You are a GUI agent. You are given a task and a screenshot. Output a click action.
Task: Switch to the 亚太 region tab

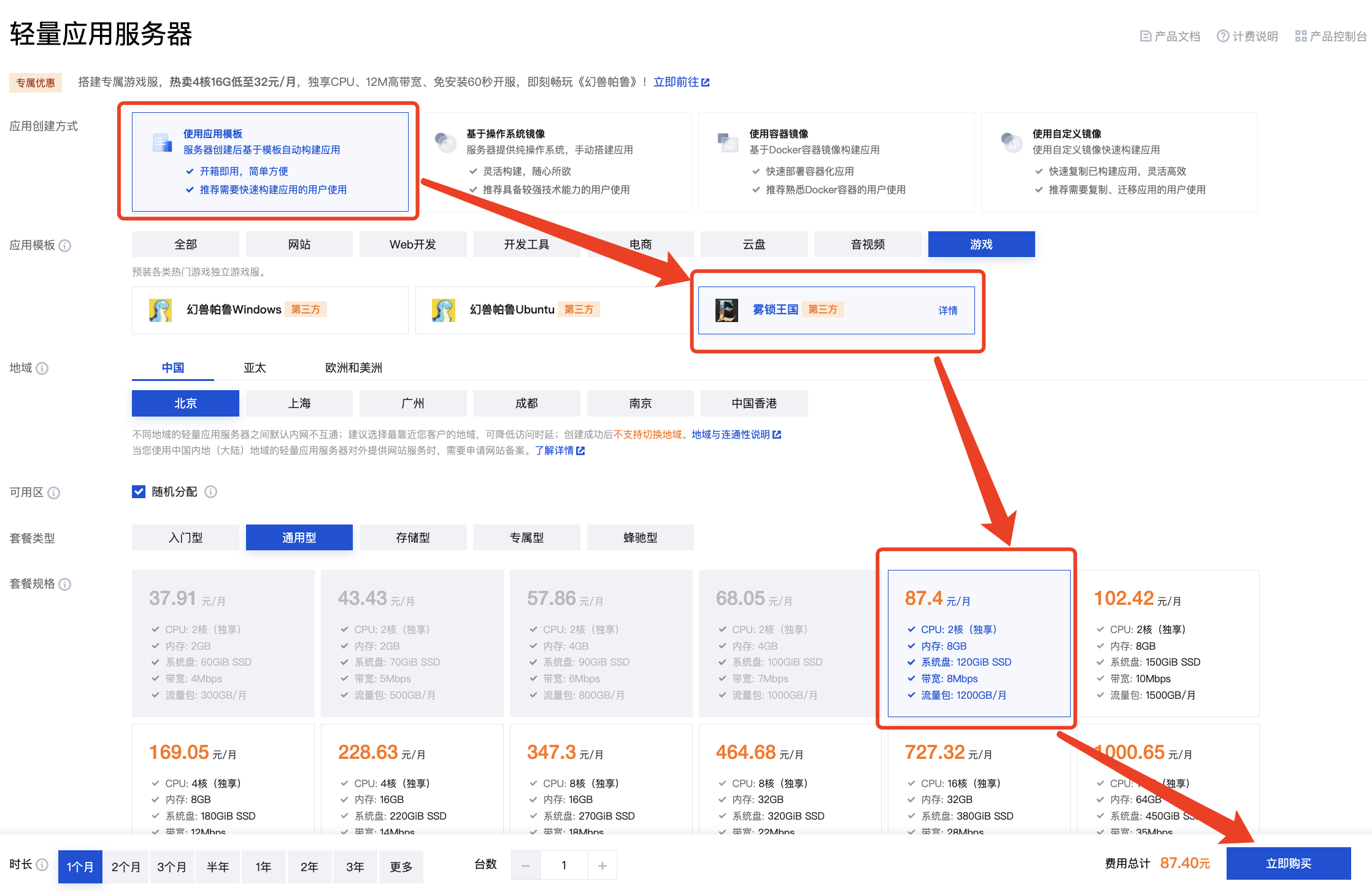coord(255,368)
